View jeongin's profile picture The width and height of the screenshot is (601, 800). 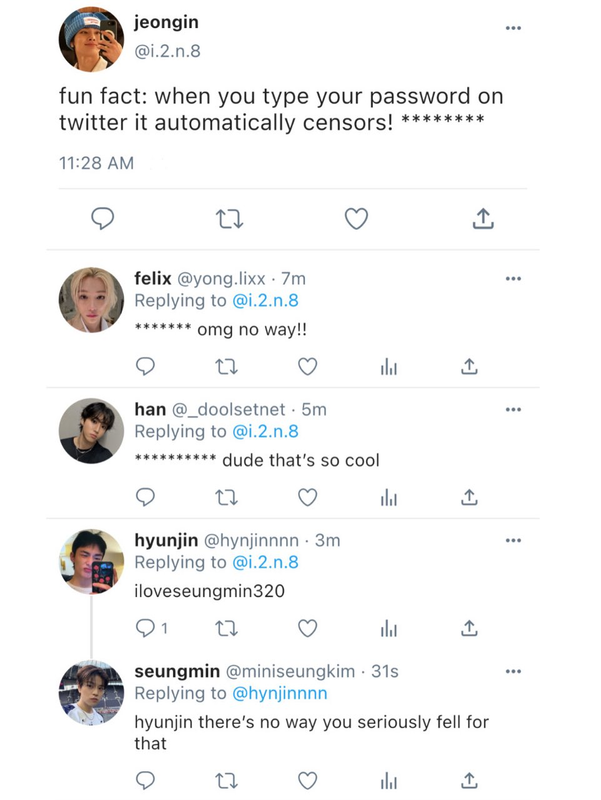pos(91,39)
